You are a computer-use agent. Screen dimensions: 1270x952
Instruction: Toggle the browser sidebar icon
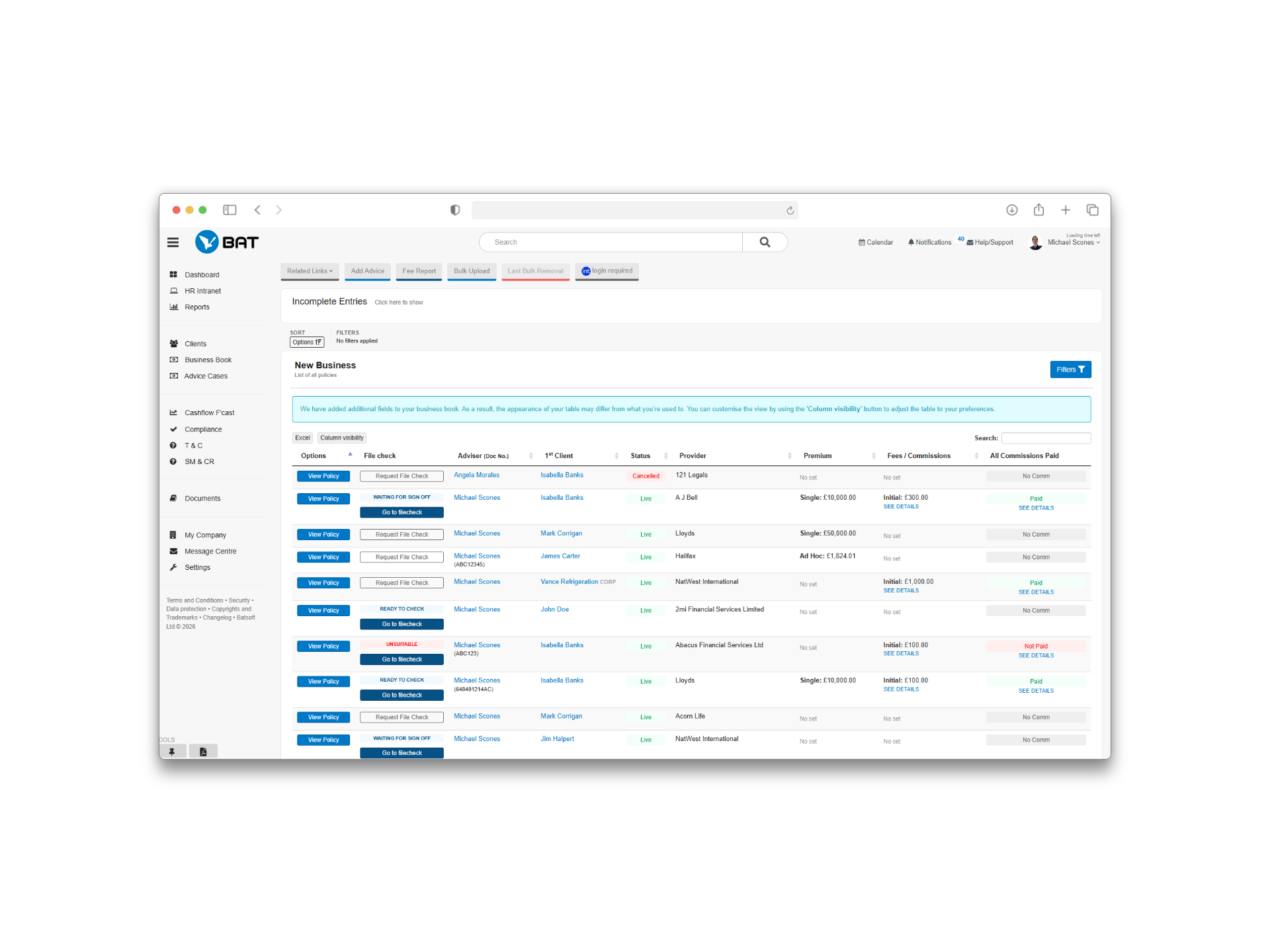pyautogui.click(x=230, y=210)
